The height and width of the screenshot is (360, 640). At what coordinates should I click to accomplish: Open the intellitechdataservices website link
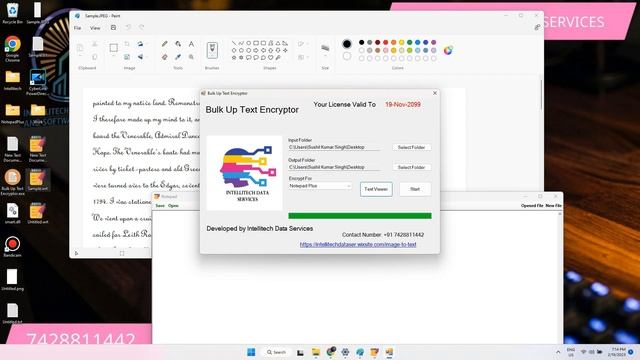pos(358,244)
